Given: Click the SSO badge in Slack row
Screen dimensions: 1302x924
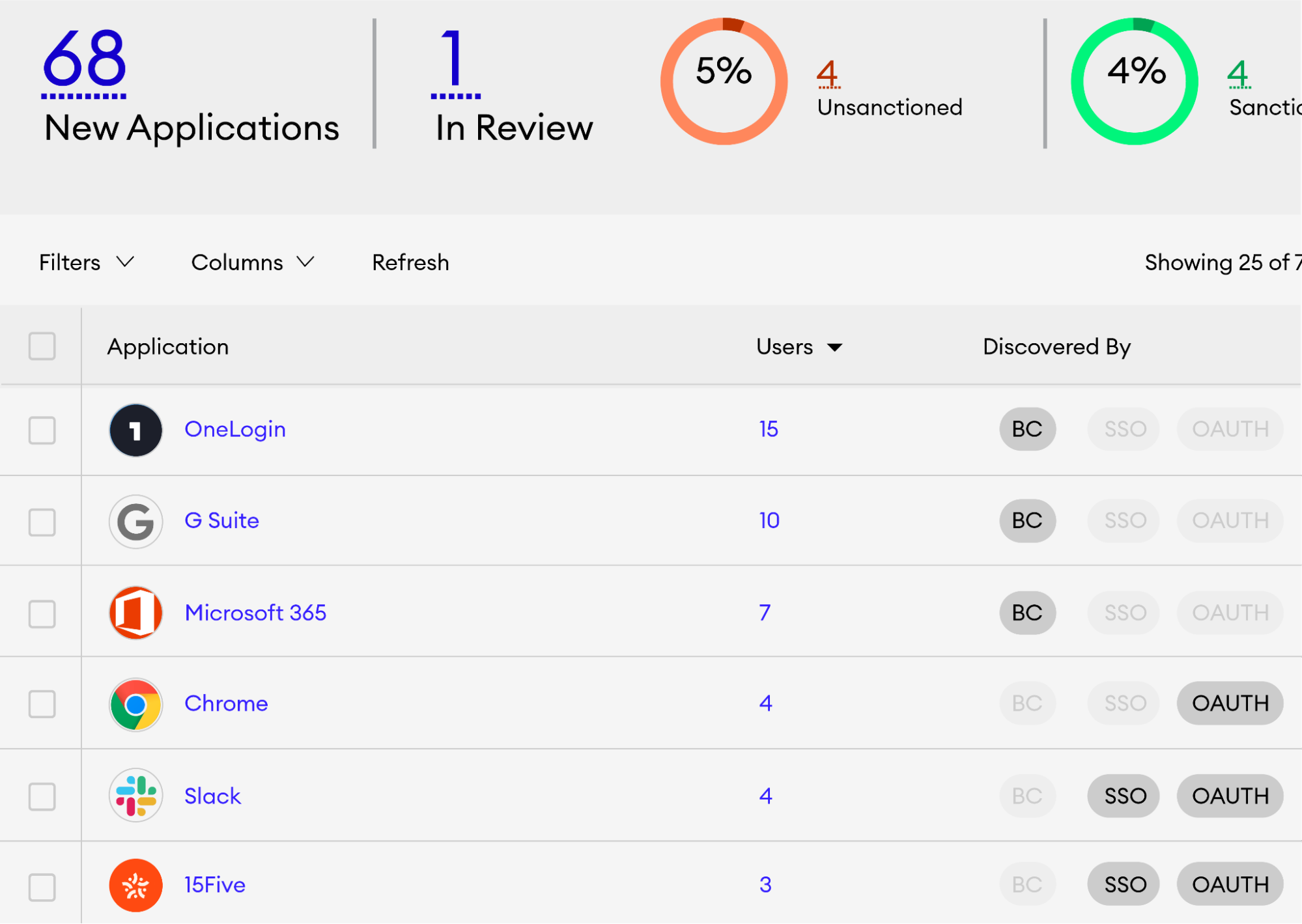Looking at the screenshot, I should click(x=1125, y=796).
